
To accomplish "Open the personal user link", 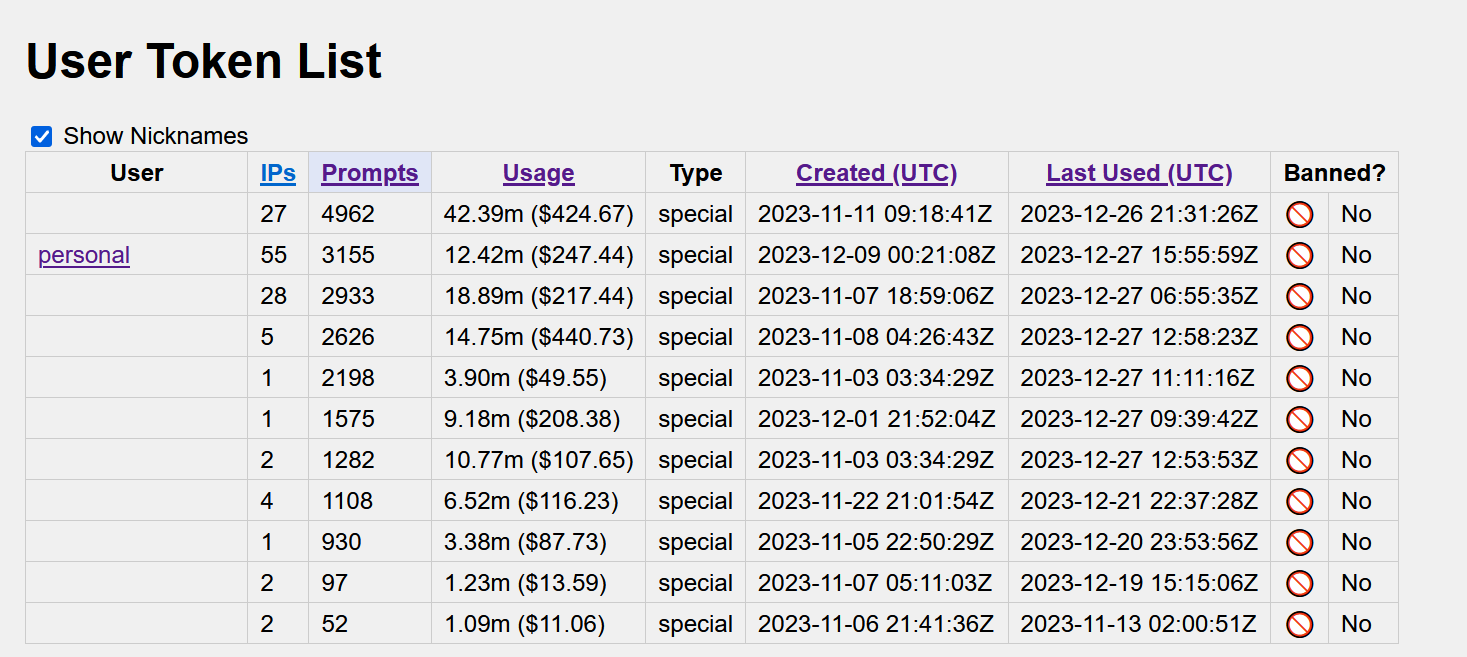I will pos(84,255).
